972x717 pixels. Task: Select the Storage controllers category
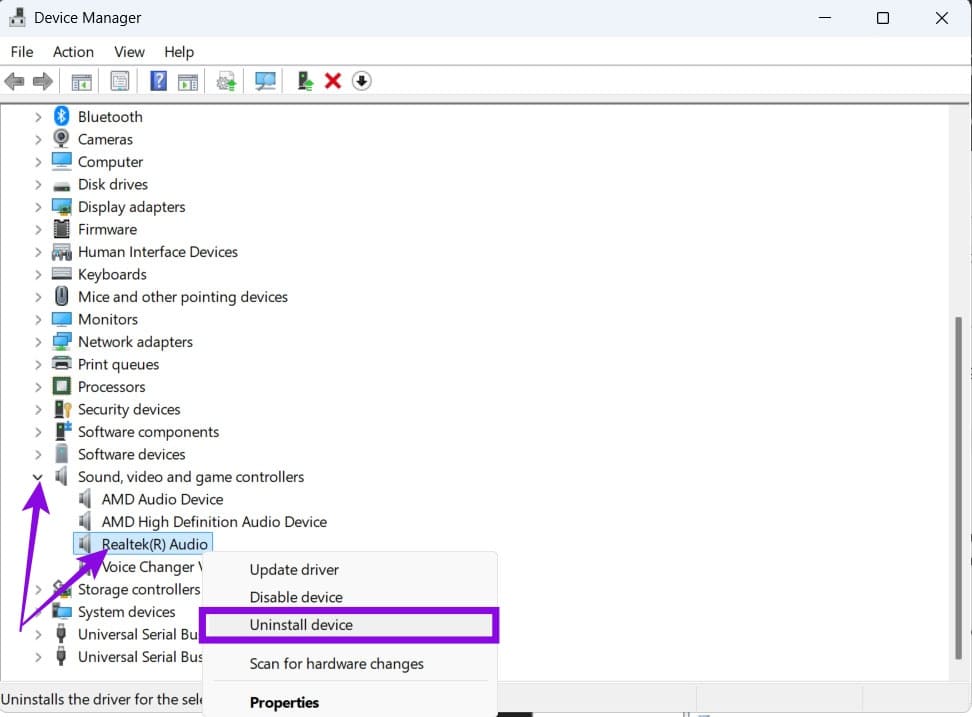(139, 589)
